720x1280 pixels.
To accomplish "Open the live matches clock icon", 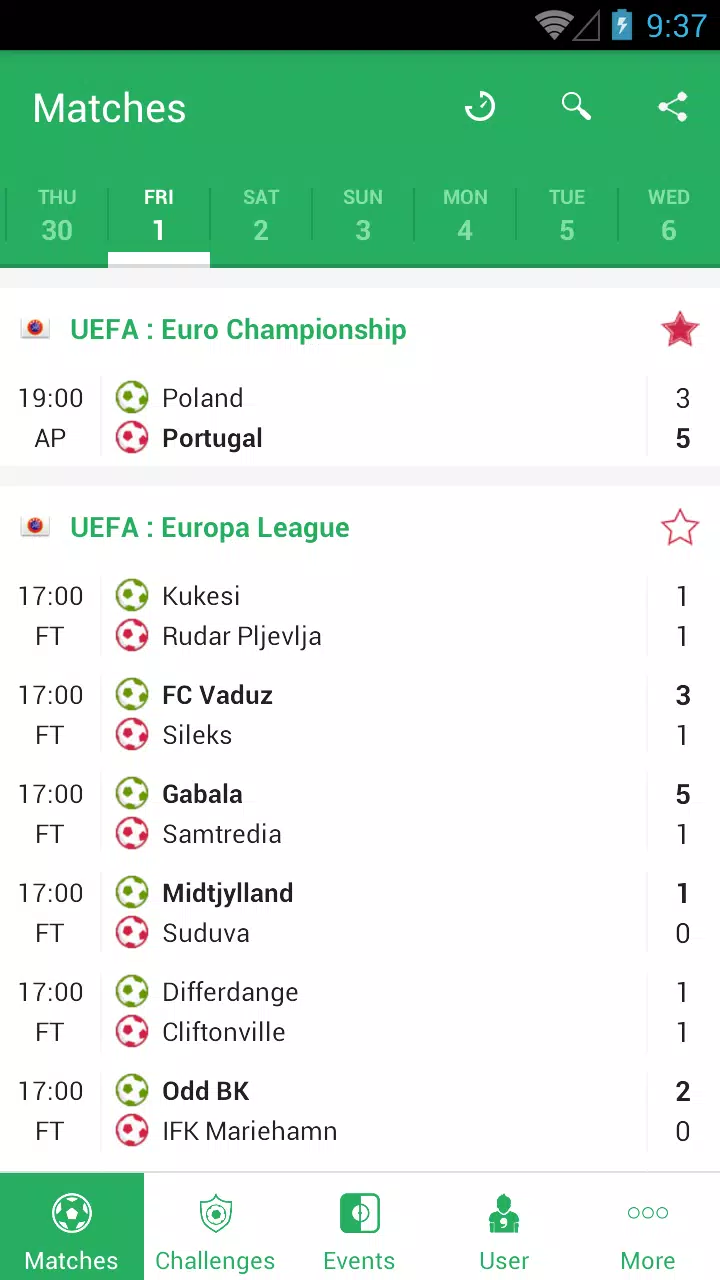I will [x=480, y=107].
